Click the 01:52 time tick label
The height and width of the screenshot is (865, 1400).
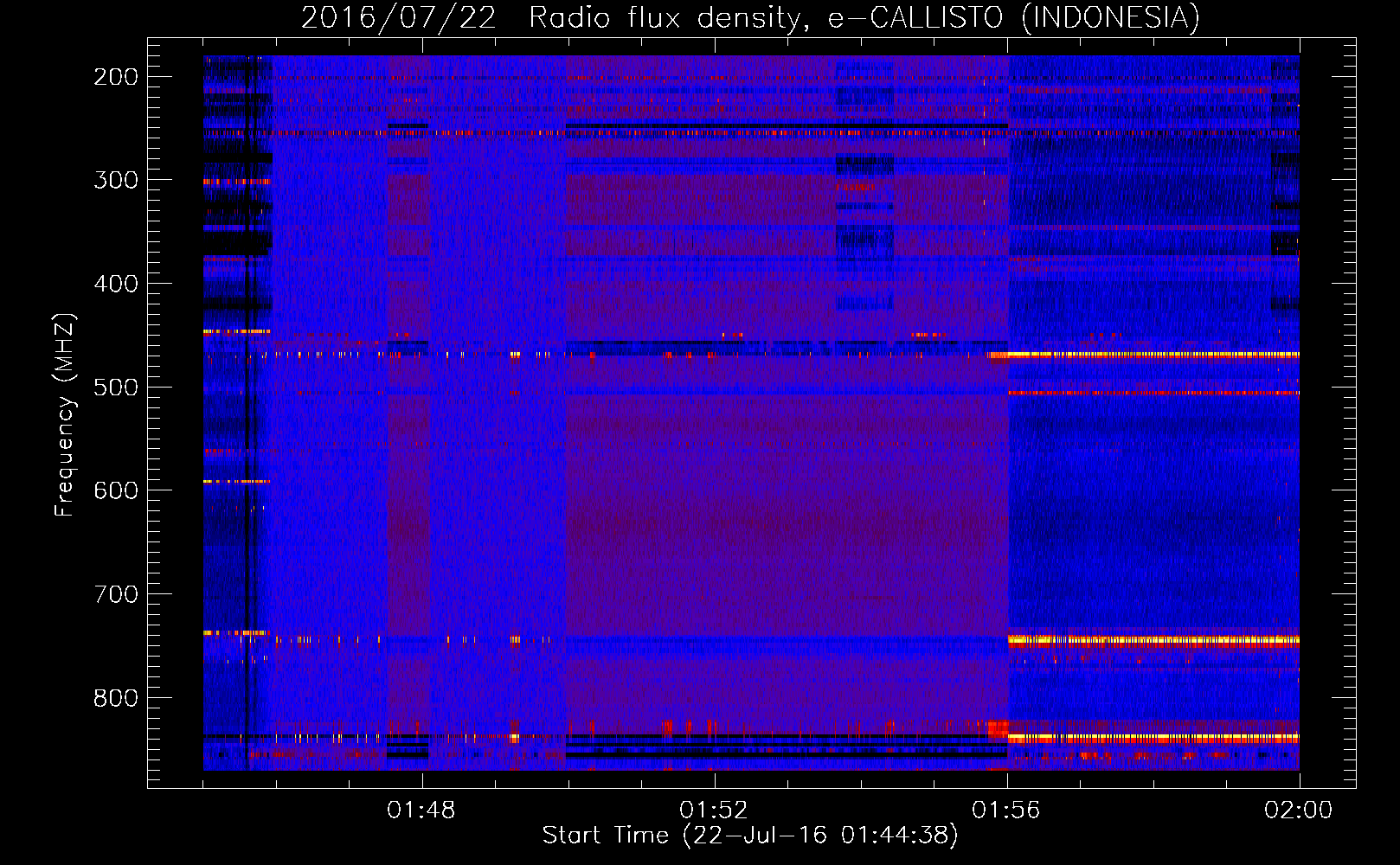714,811
